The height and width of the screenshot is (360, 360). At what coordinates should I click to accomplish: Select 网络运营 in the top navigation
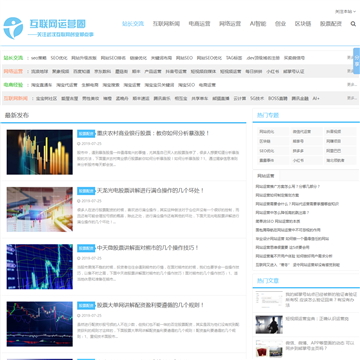[x=230, y=24]
